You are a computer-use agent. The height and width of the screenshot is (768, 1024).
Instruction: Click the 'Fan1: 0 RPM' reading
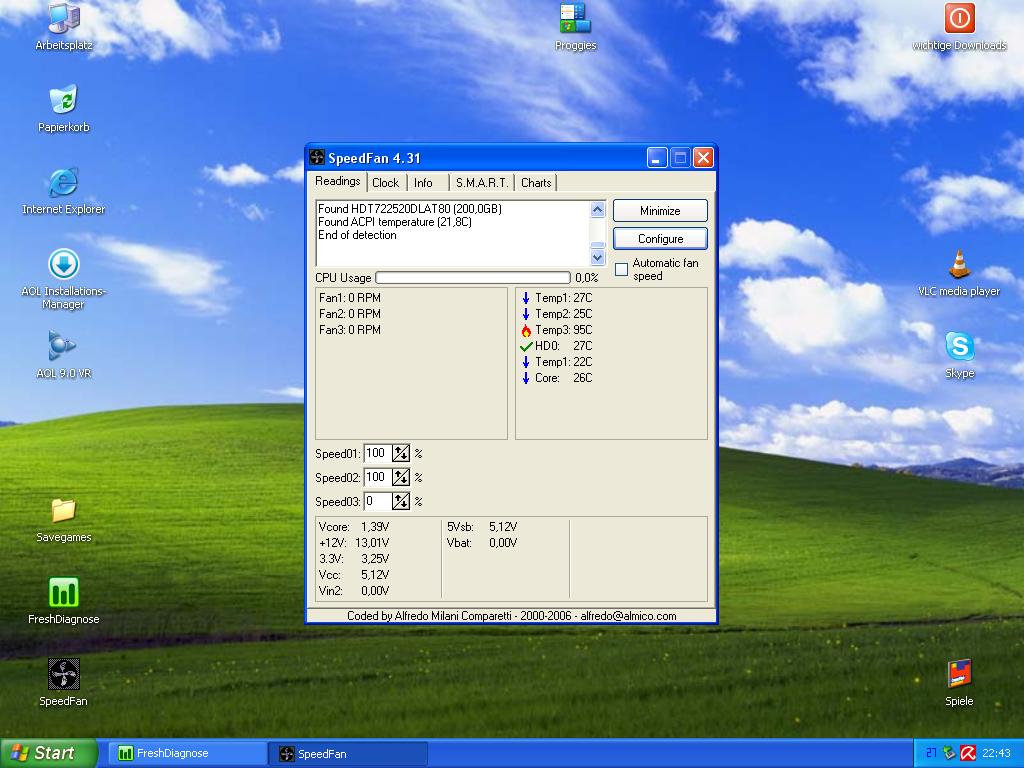click(x=350, y=298)
